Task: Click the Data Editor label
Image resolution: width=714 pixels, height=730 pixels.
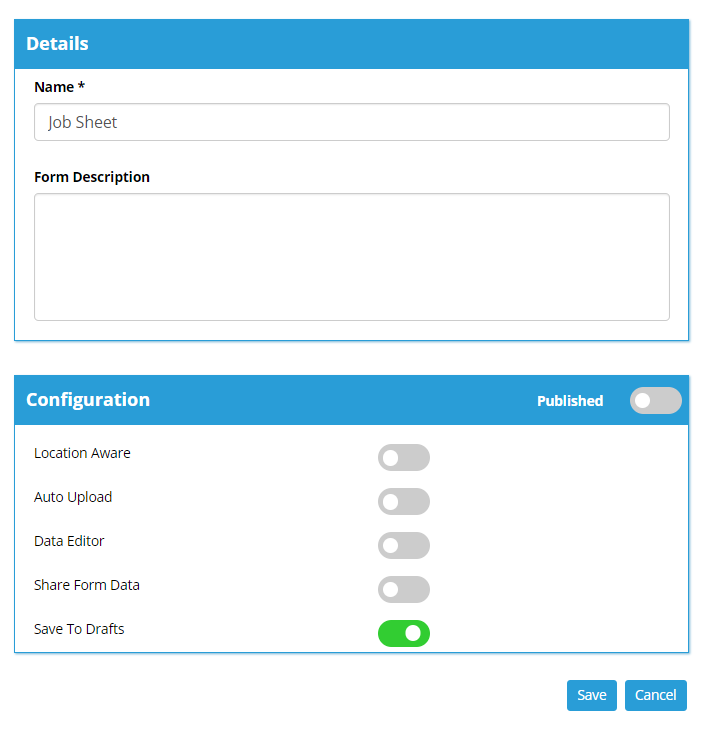Action: click(69, 541)
